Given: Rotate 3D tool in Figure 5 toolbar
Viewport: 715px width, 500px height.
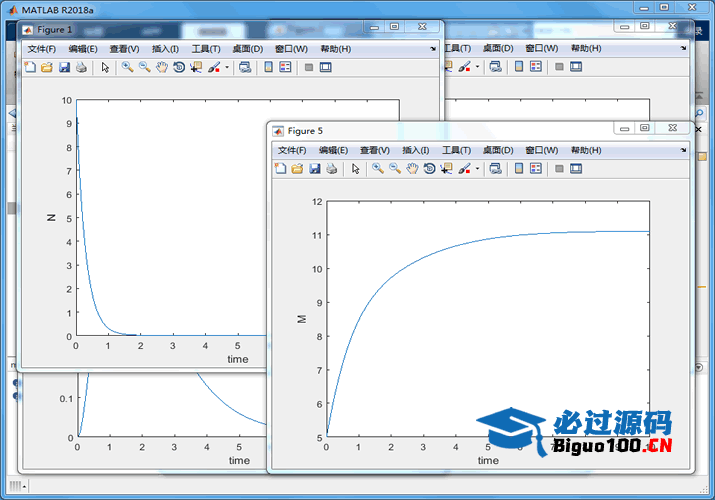Looking at the screenshot, I should click(x=430, y=169).
